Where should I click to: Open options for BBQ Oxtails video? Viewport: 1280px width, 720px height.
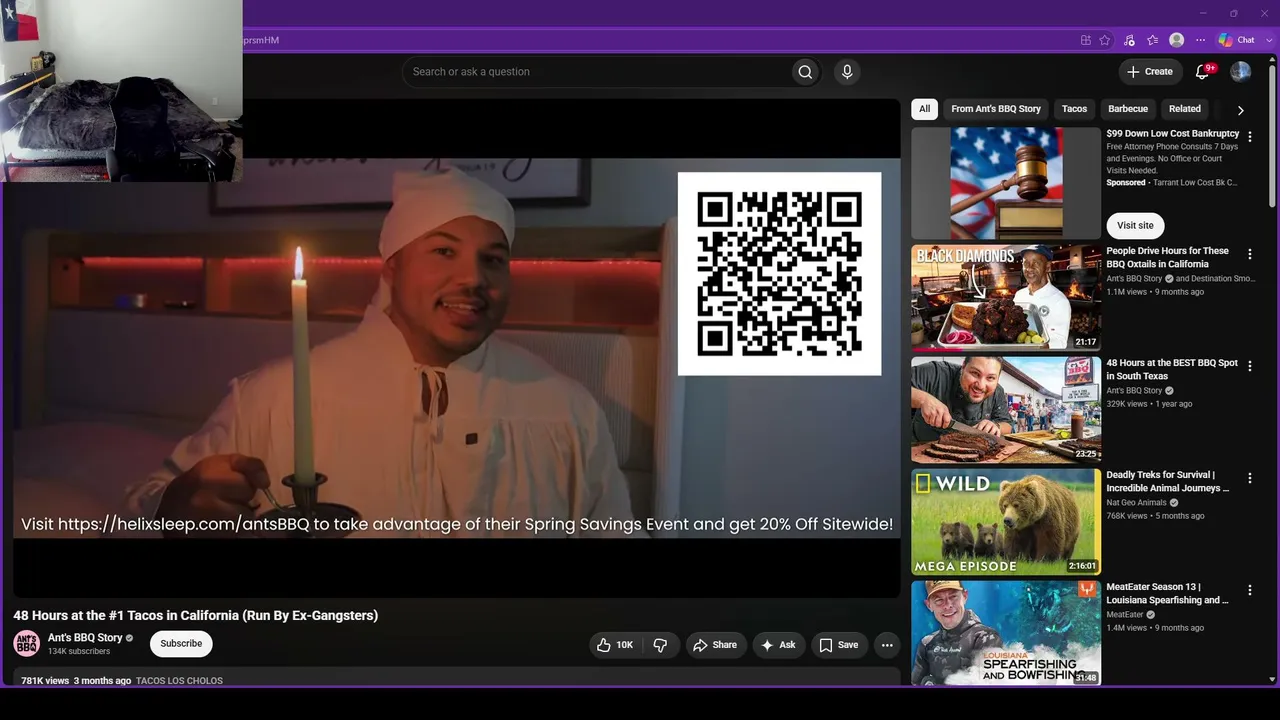pos(1250,254)
